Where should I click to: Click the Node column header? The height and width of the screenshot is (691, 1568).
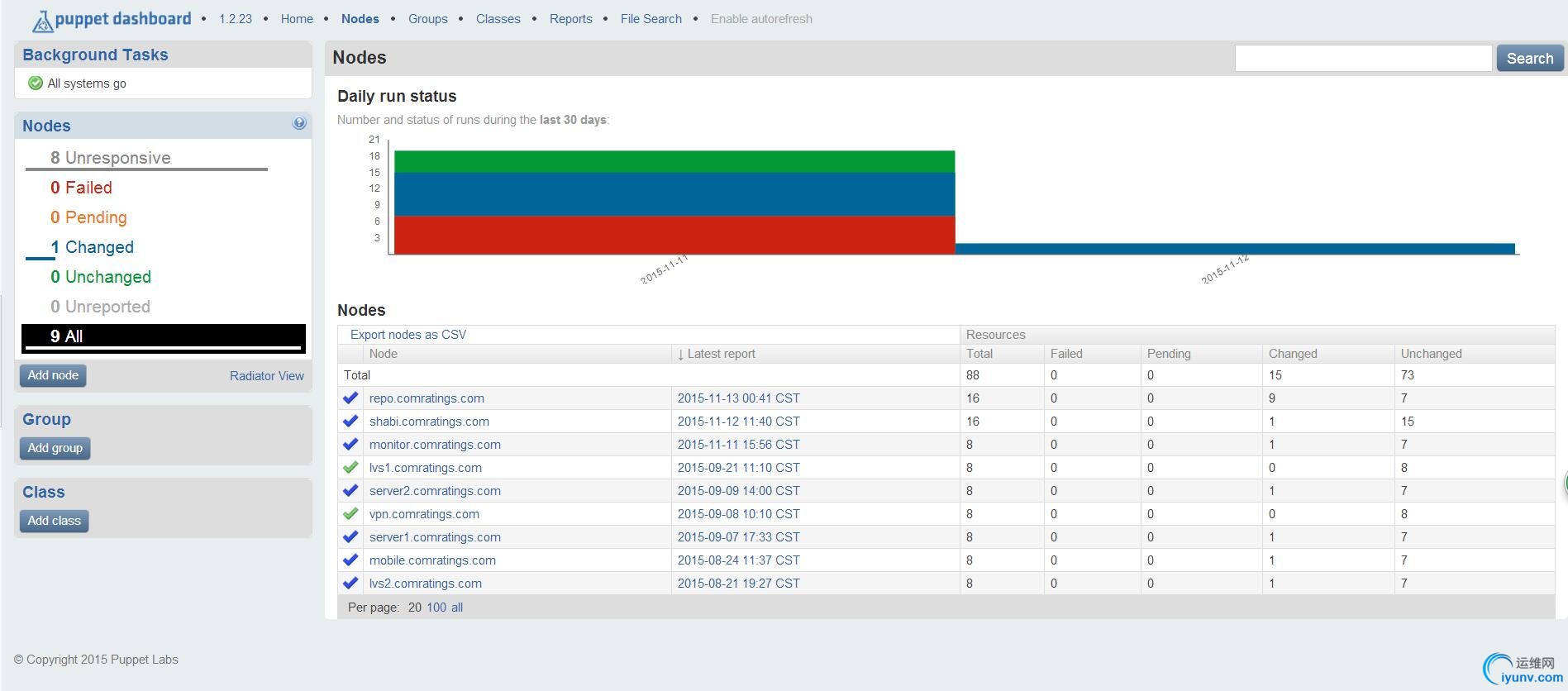coord(384,354)
